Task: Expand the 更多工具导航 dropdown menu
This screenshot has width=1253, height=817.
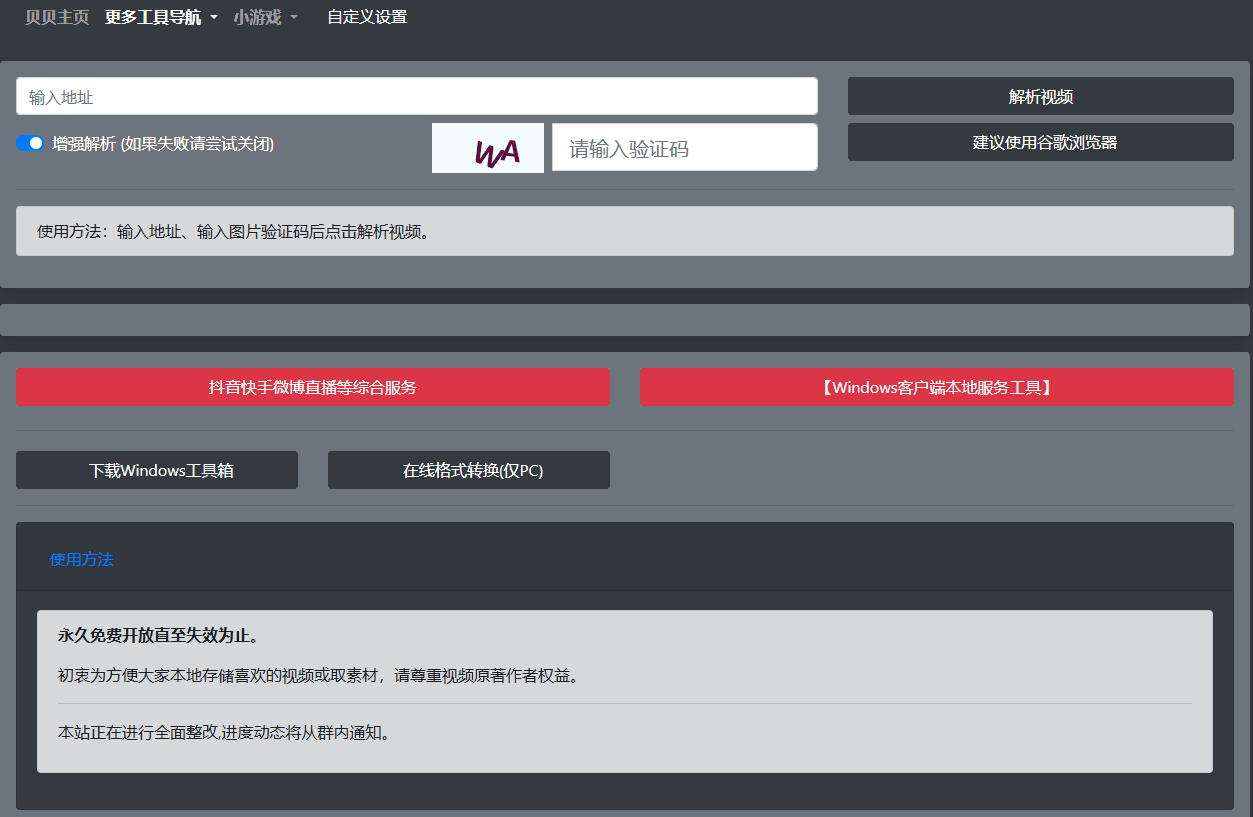Action: point(160,17)
